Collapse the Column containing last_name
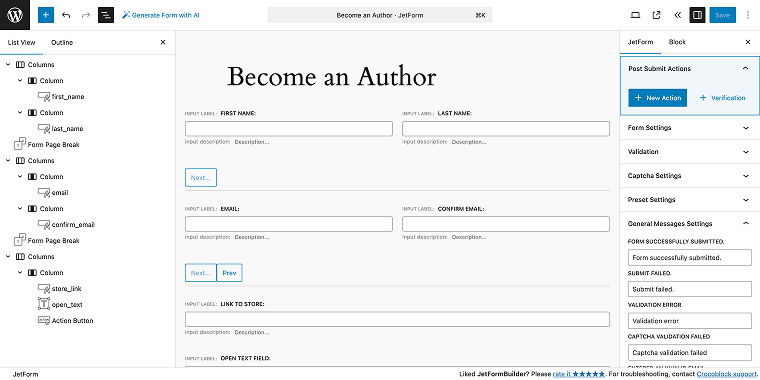Viewport: 760px width, 380px height. pos(20,112)
